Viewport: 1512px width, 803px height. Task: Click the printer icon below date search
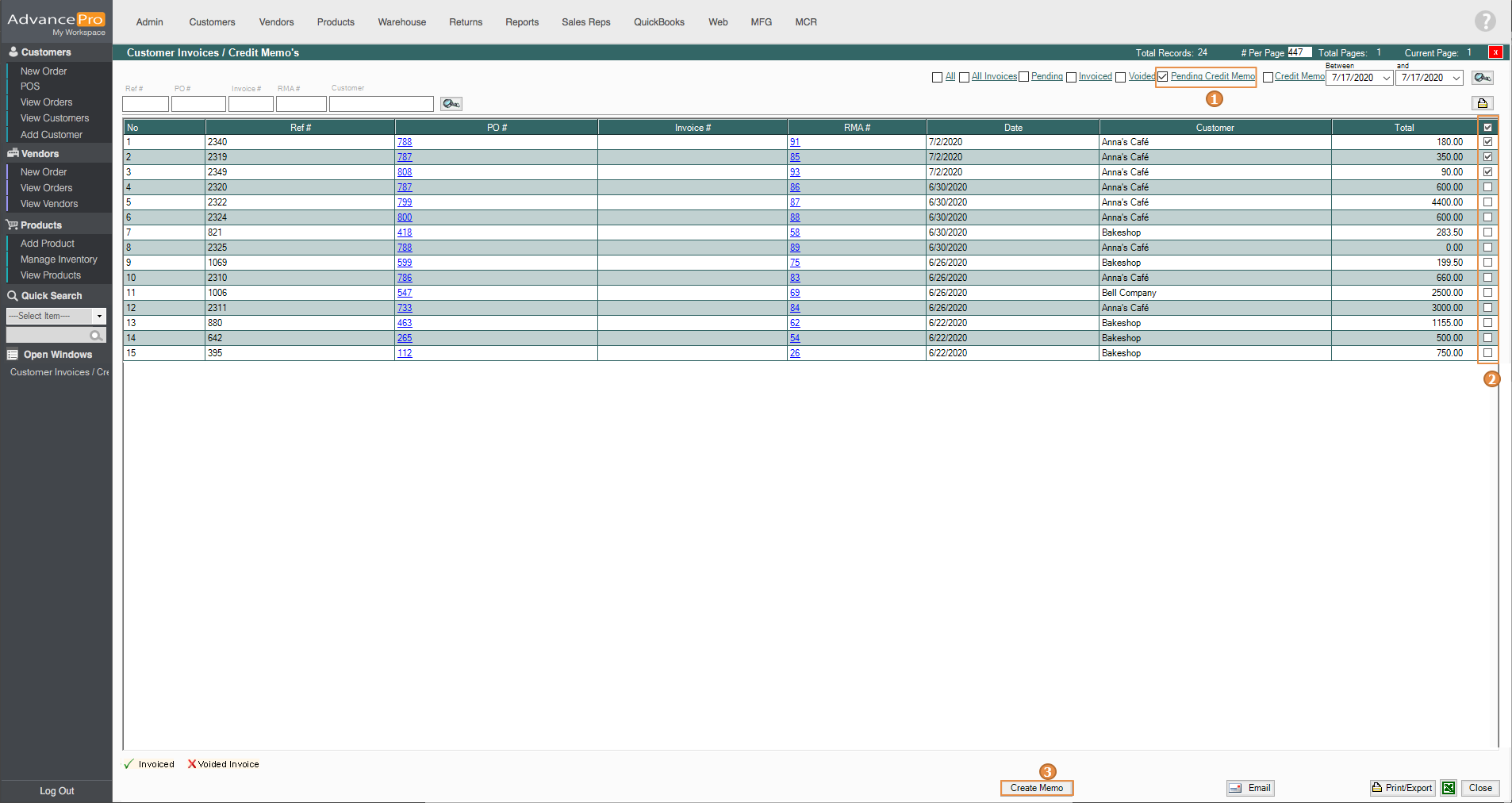1482,103
